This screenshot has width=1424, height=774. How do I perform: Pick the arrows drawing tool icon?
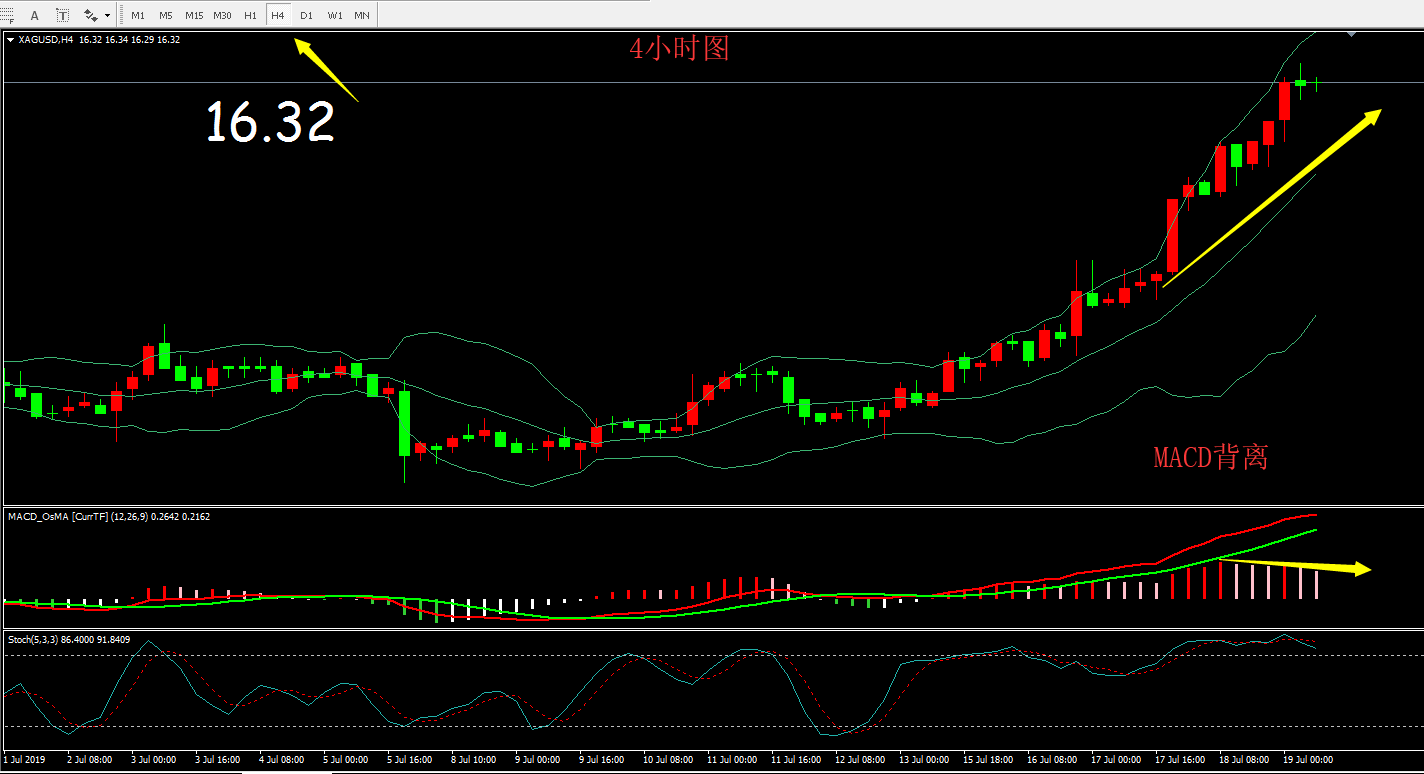click(x=91, y=15)
